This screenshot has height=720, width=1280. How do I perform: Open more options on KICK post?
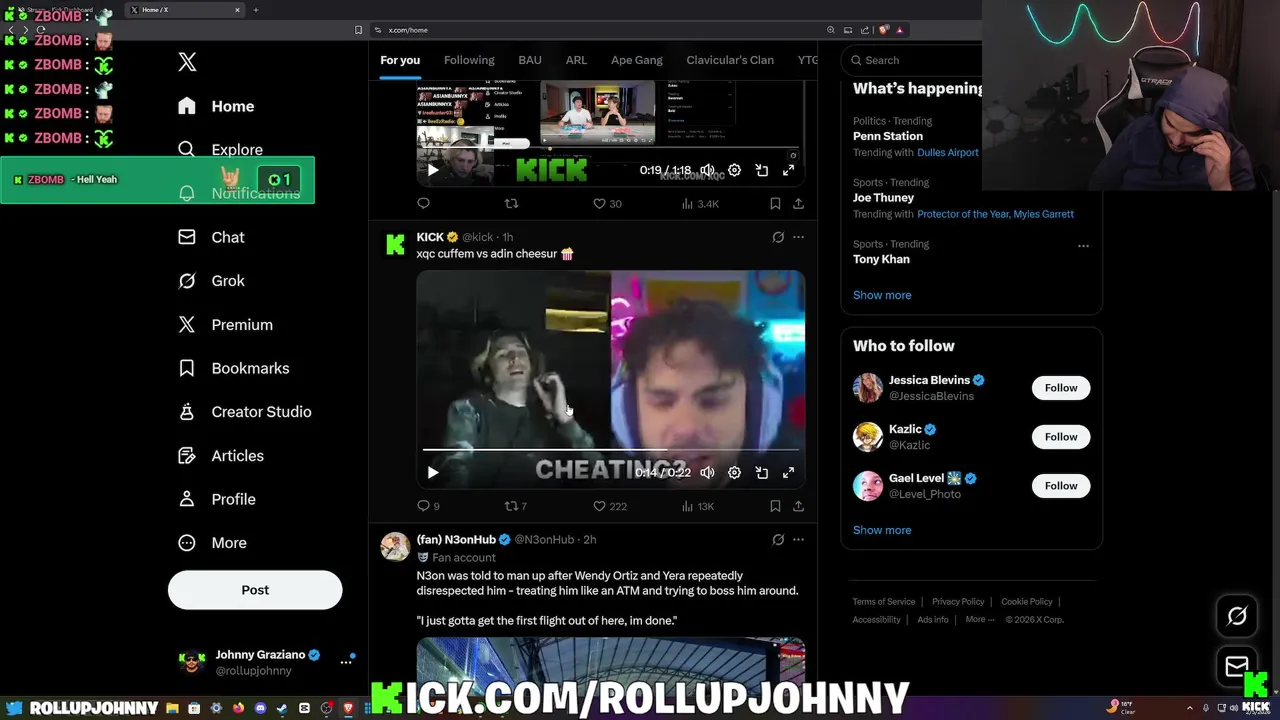(798, 237)
